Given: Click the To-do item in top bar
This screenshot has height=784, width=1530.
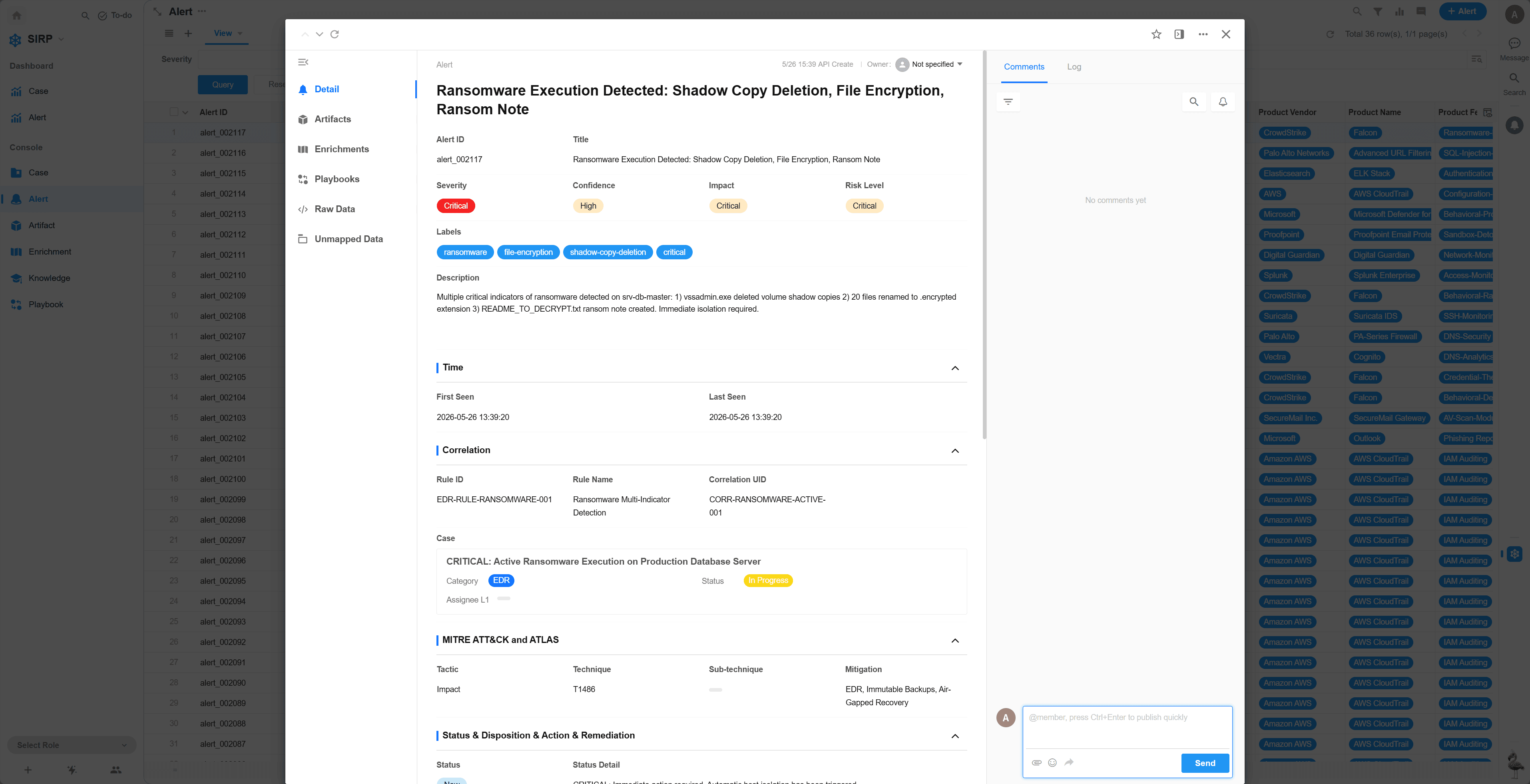Looking at the screenshot, I should tap(115, 16).
